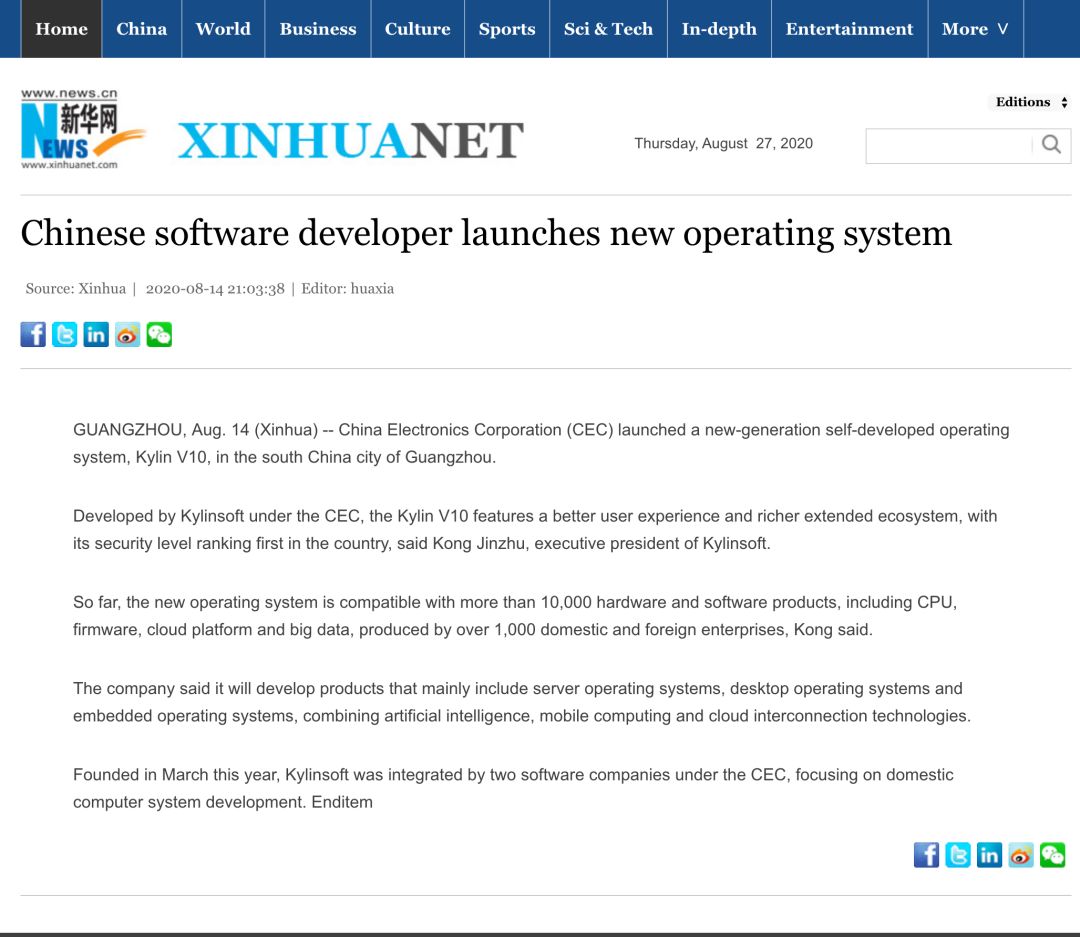Click paragraph starting 'Founded in March'
This screenshot has width=1080, height=937.
click(x=513, y=788)
